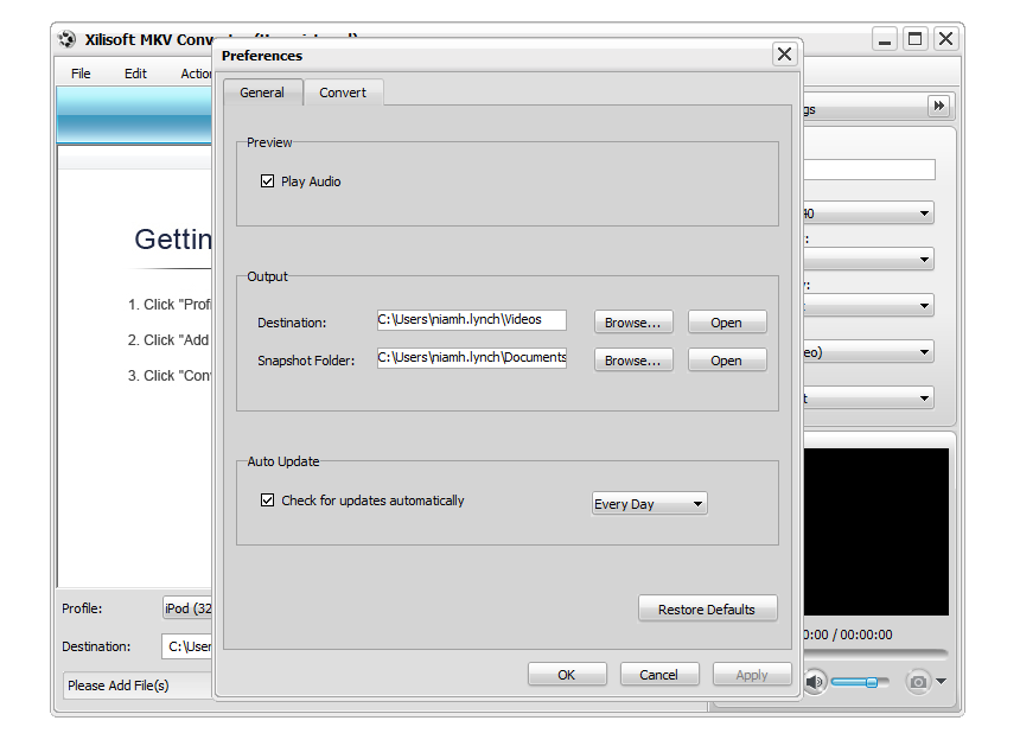This screenshot has height=746, width=1020.
Task: Cancel the Preferences dialog
Action: (659, 674)
